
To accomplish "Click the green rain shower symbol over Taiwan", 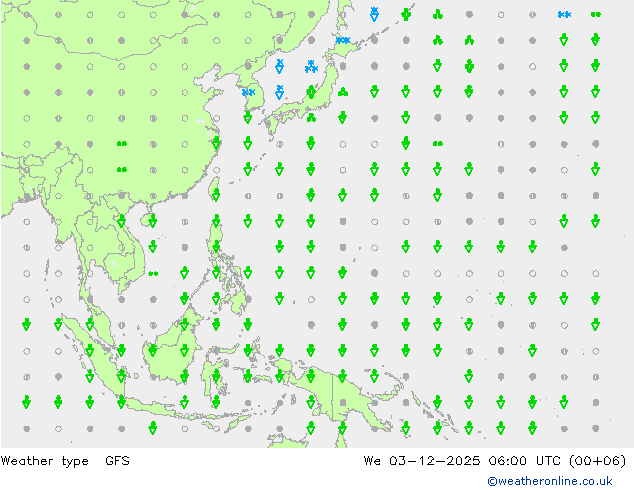I will point(216,196).
